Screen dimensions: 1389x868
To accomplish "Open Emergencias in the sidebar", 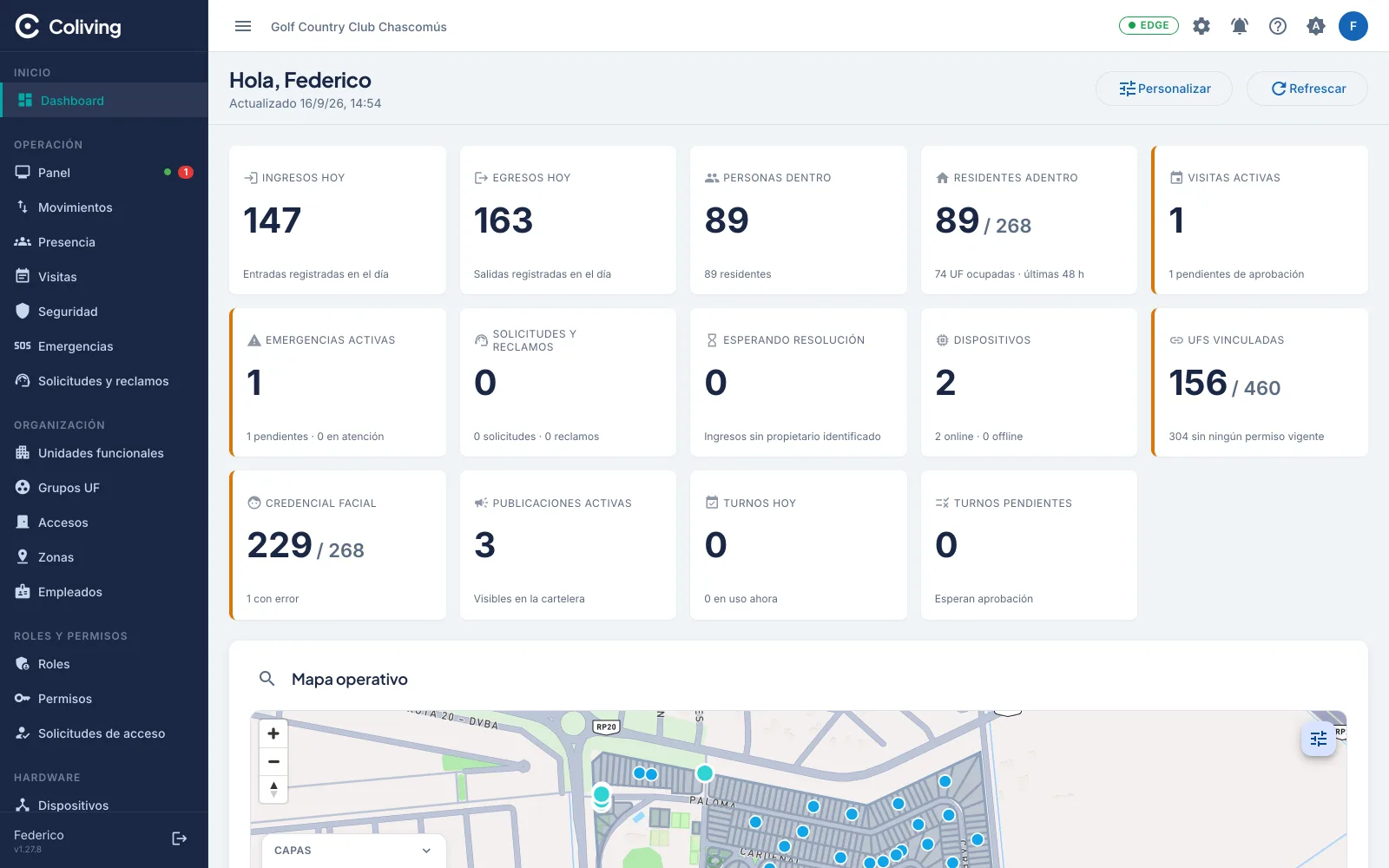I will click(x=104, y=346).
